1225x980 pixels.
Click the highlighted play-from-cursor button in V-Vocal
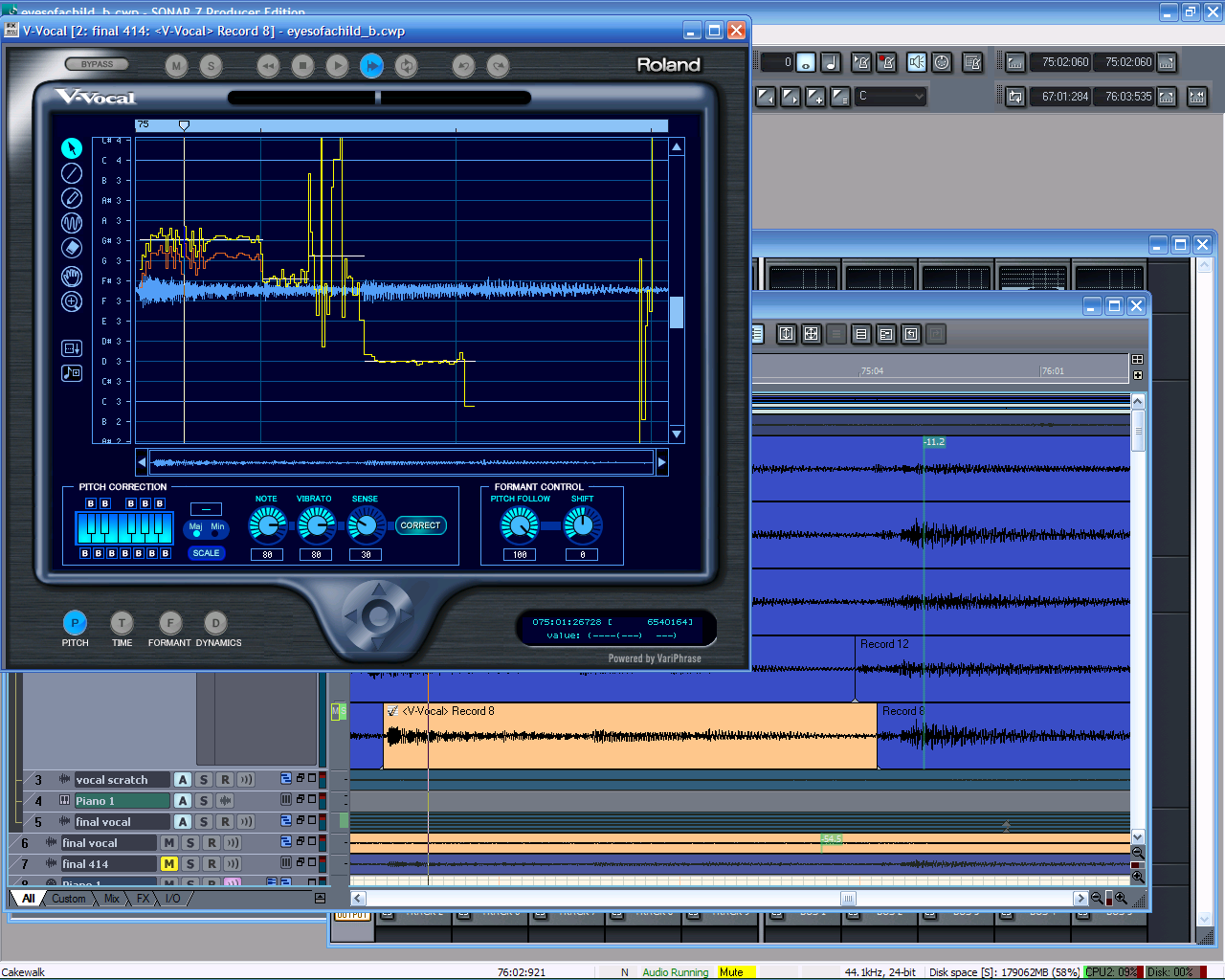click(371, 66)
